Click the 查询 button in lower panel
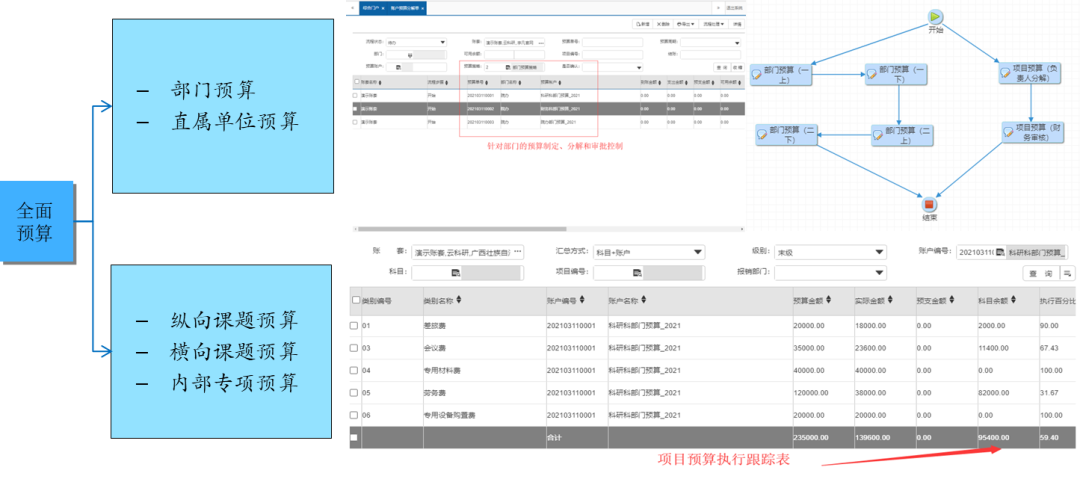 point(1041,273)
